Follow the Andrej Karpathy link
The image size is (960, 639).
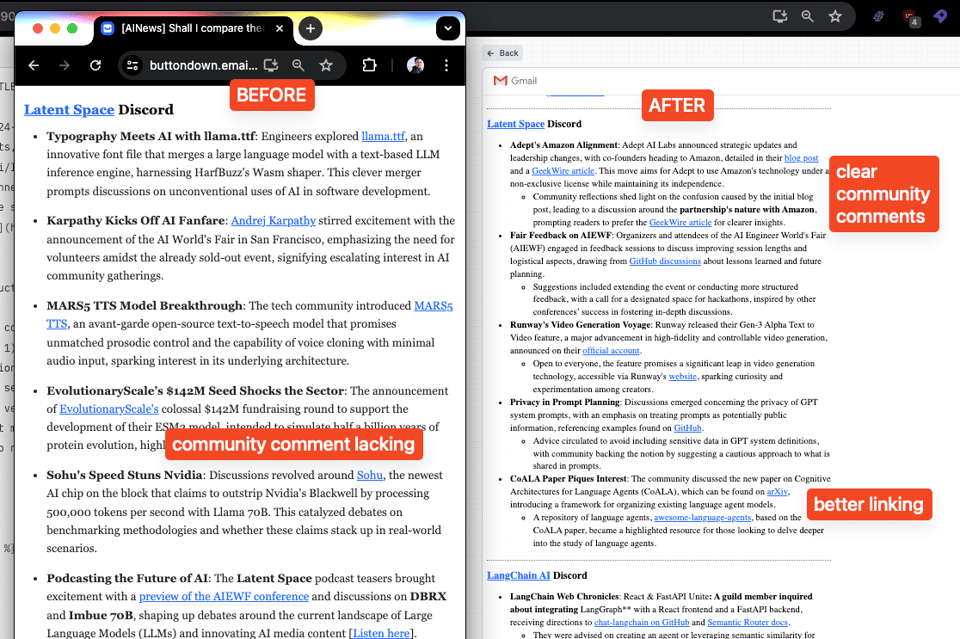pos(273,220)
